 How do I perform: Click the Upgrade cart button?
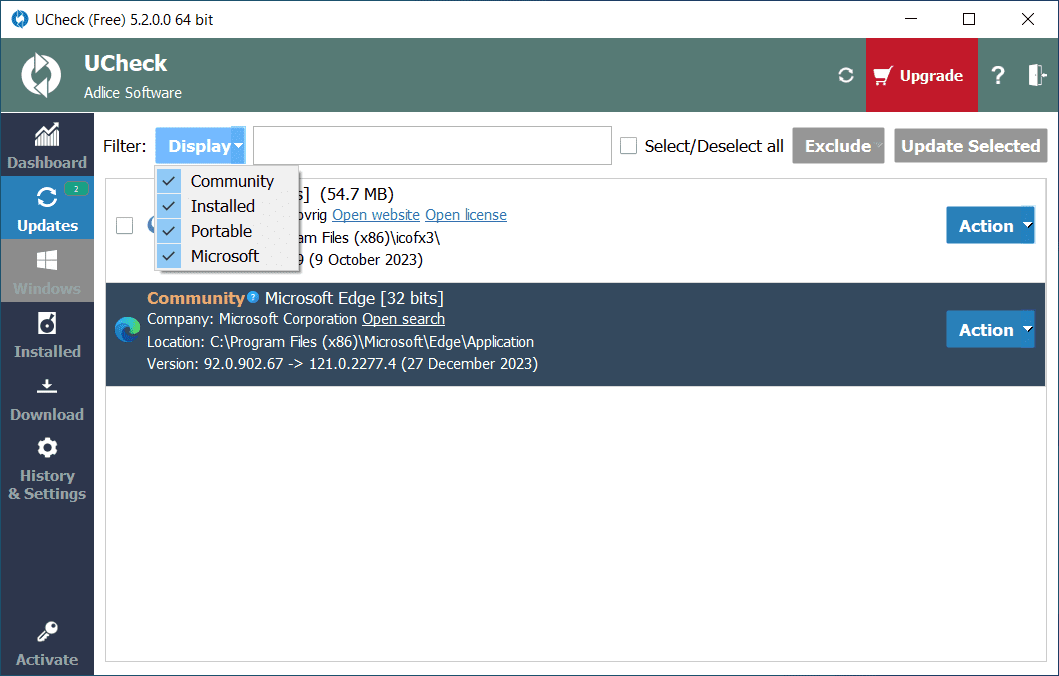tap(921, 75)
